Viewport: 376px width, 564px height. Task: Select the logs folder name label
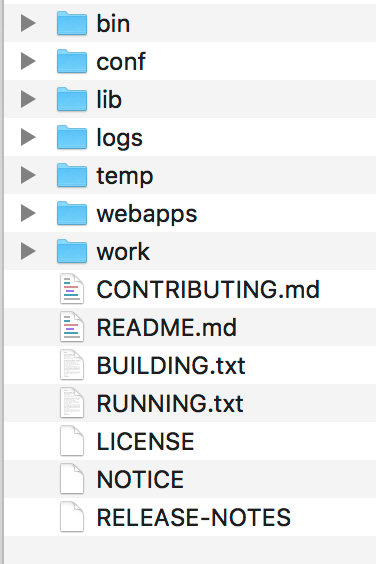pyautogui.click(x=119, y=139)
